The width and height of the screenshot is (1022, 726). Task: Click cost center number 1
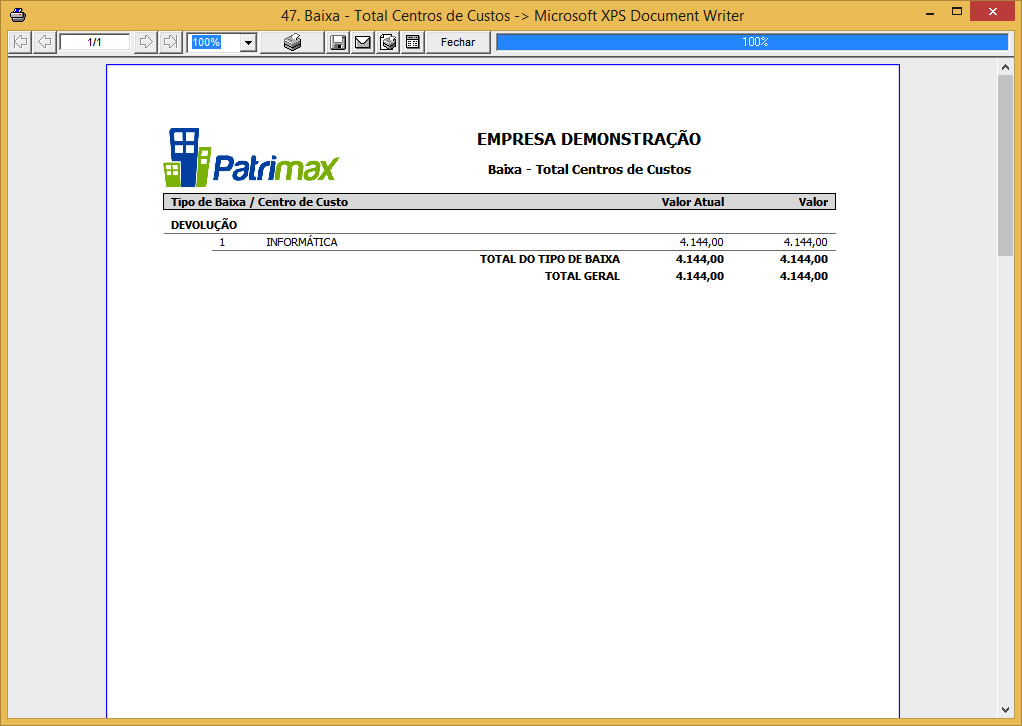click(x=222, y=242)
